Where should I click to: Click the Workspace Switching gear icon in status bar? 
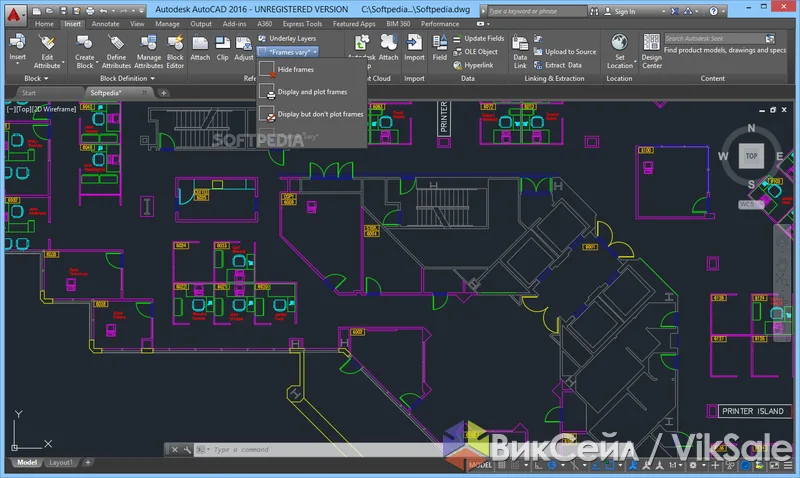693,465
